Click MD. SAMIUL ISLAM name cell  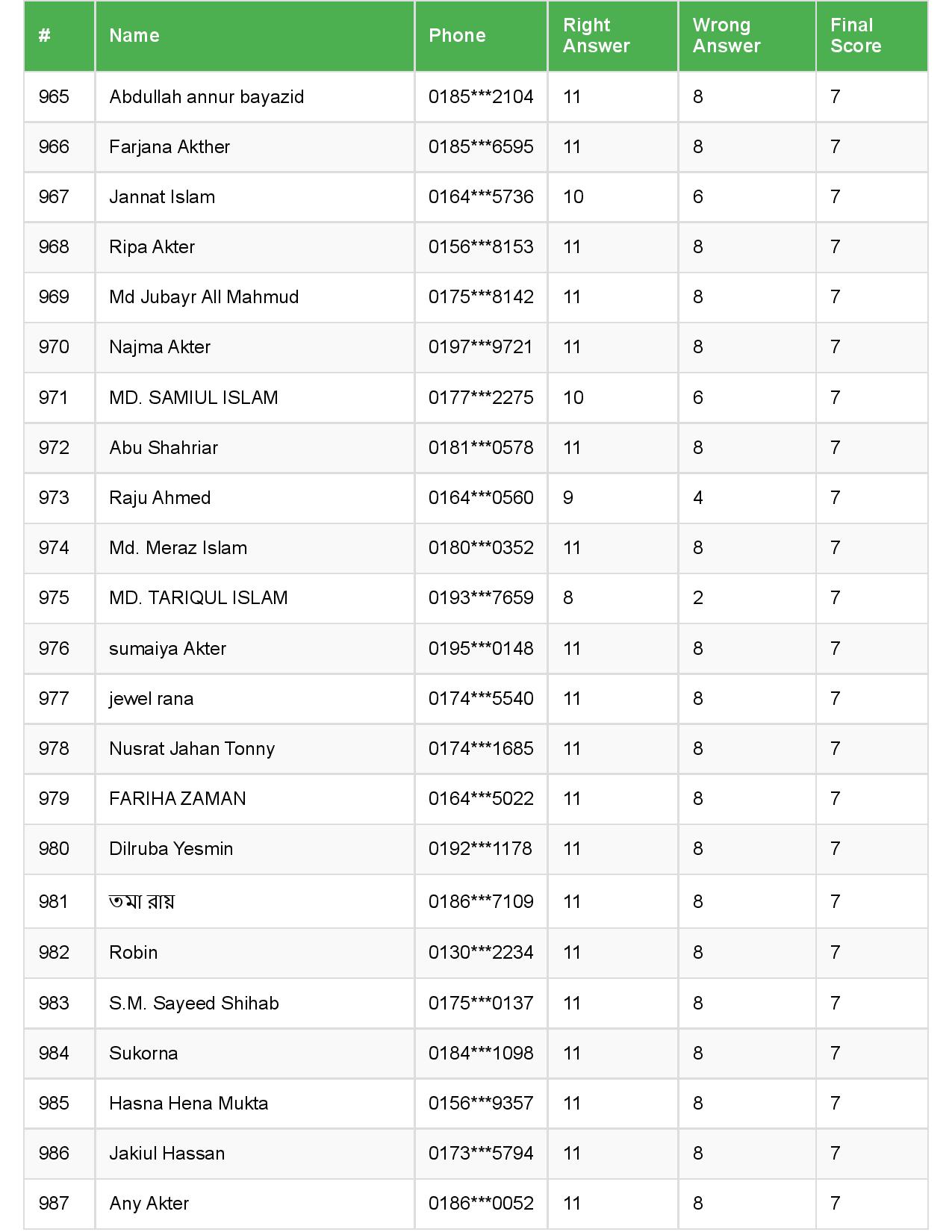(193, 398)
